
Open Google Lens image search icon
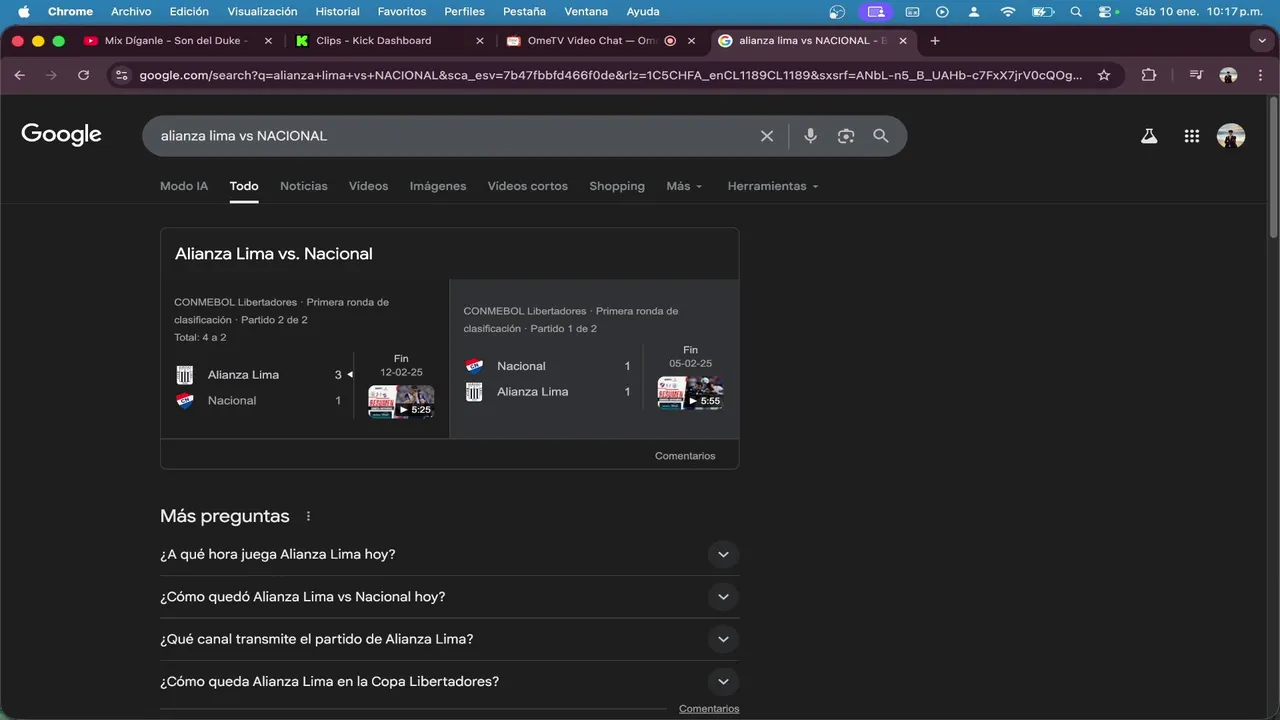pos(846,136)
